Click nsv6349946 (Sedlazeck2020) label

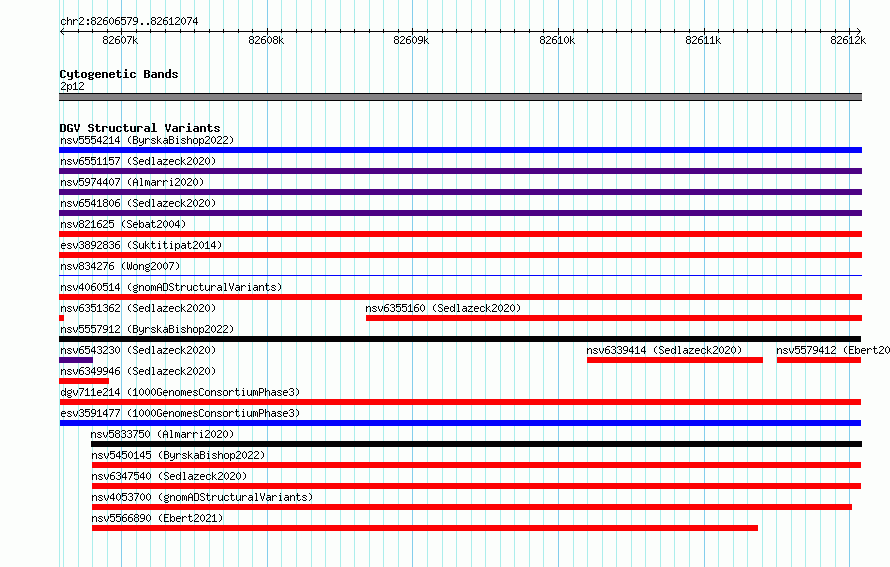tap(138, 371)
